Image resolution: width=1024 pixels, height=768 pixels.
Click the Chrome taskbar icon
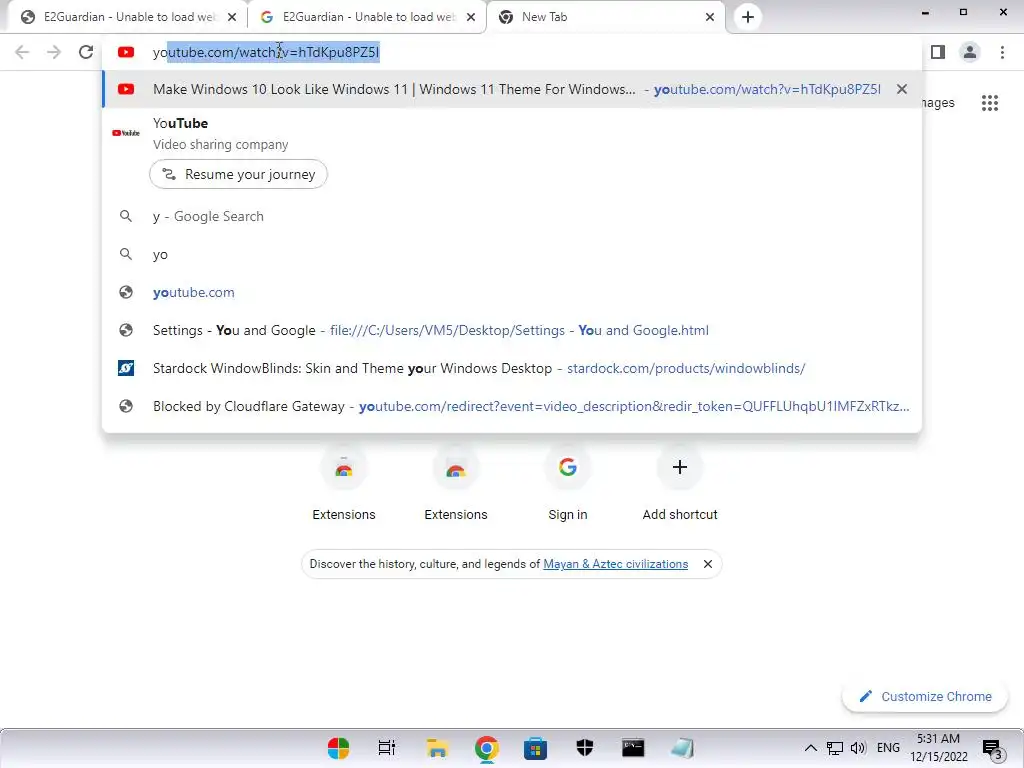[x=487, y=748]
